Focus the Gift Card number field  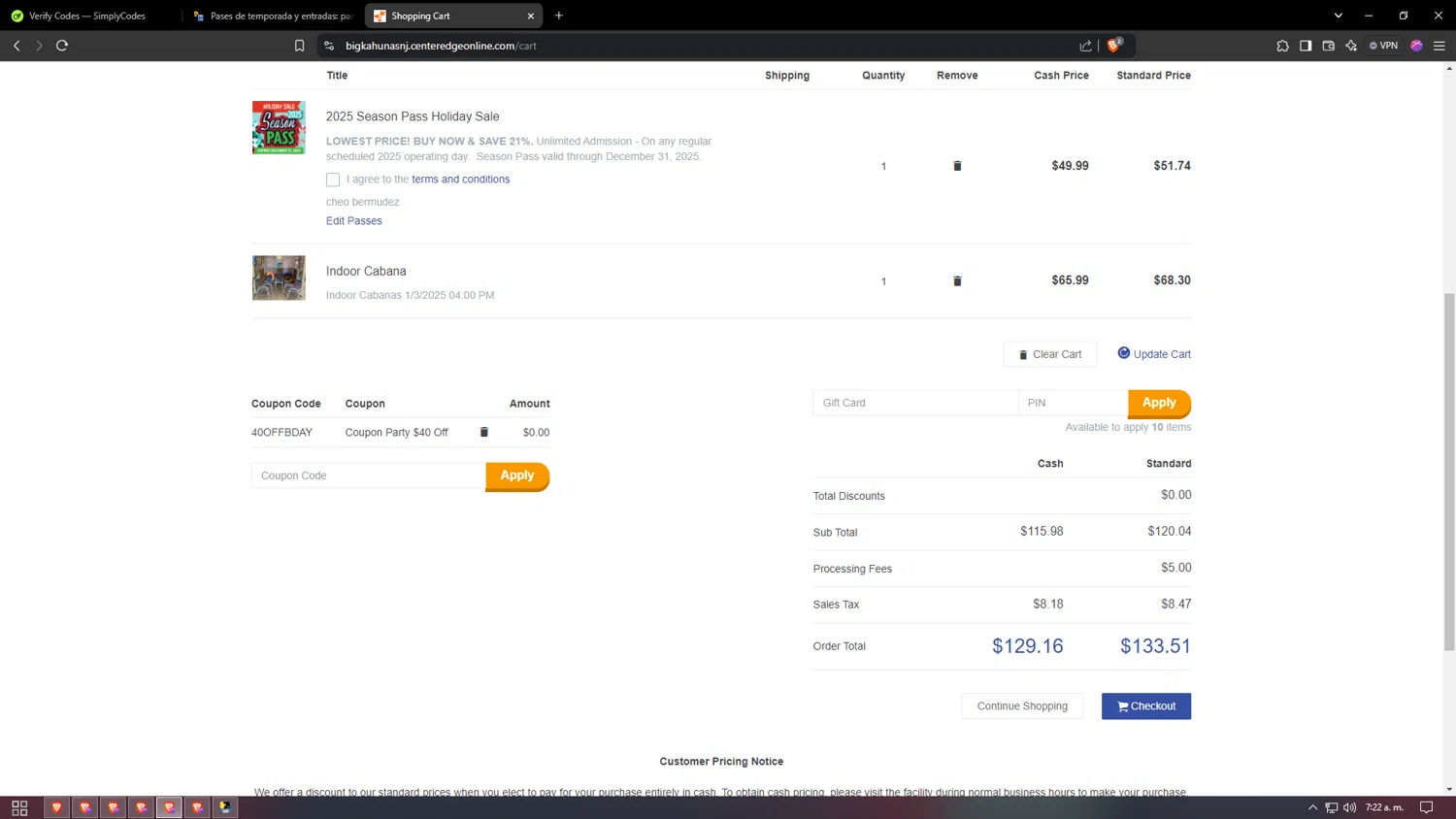(915, 403)
